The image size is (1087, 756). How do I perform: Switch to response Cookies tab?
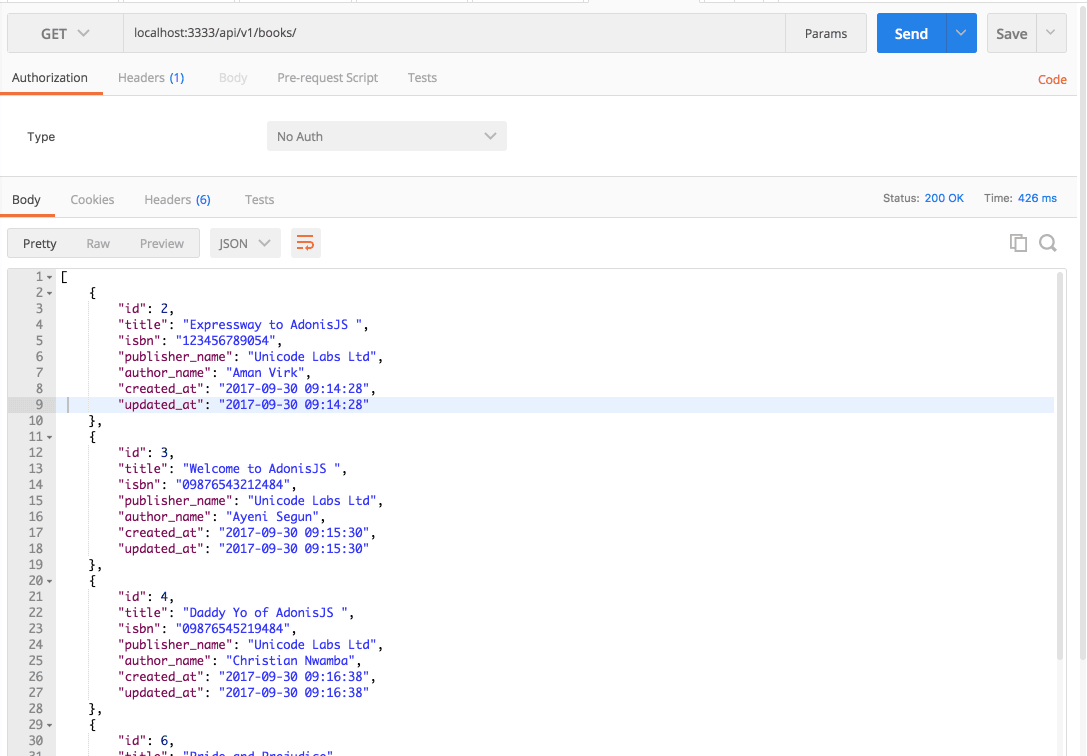click(x=92, y=200)
